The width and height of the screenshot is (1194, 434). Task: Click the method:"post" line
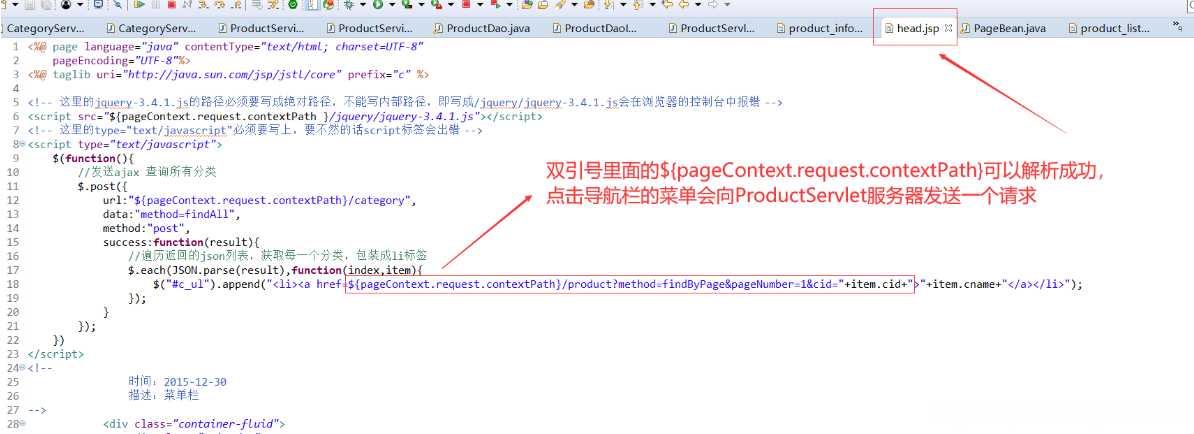147,228
